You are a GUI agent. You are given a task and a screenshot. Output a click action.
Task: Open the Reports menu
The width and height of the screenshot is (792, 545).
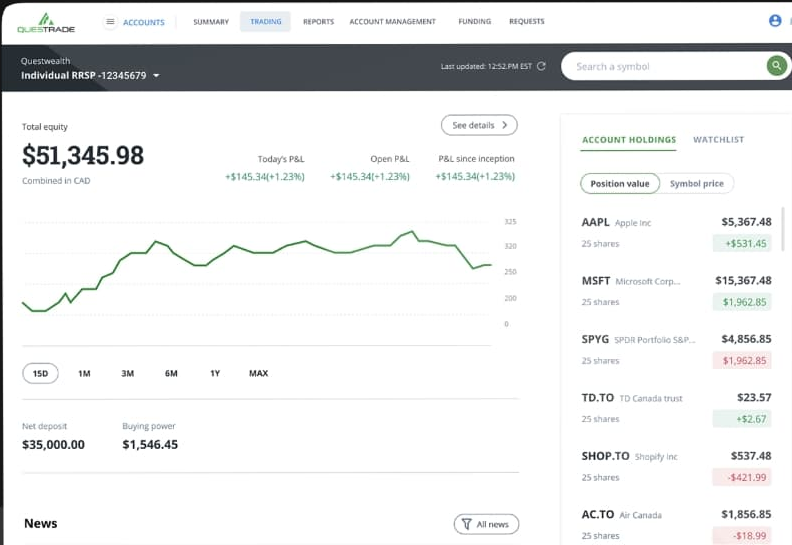(x=319, y=22)
